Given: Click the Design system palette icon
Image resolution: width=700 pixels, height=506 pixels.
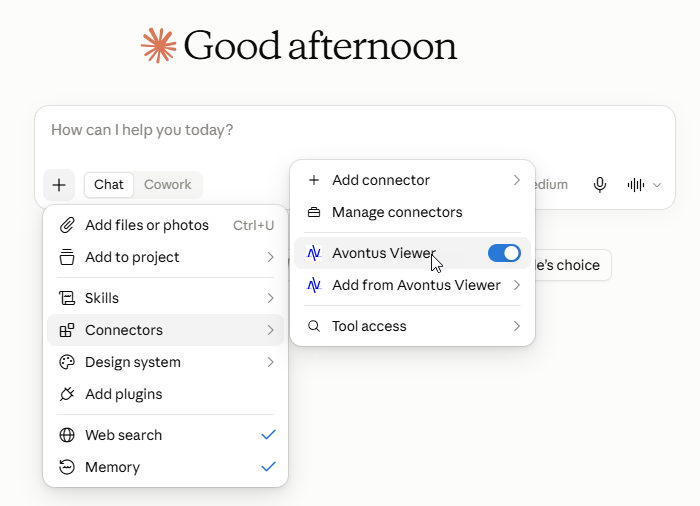Looking at the screenshot, I should coord(67,362).
